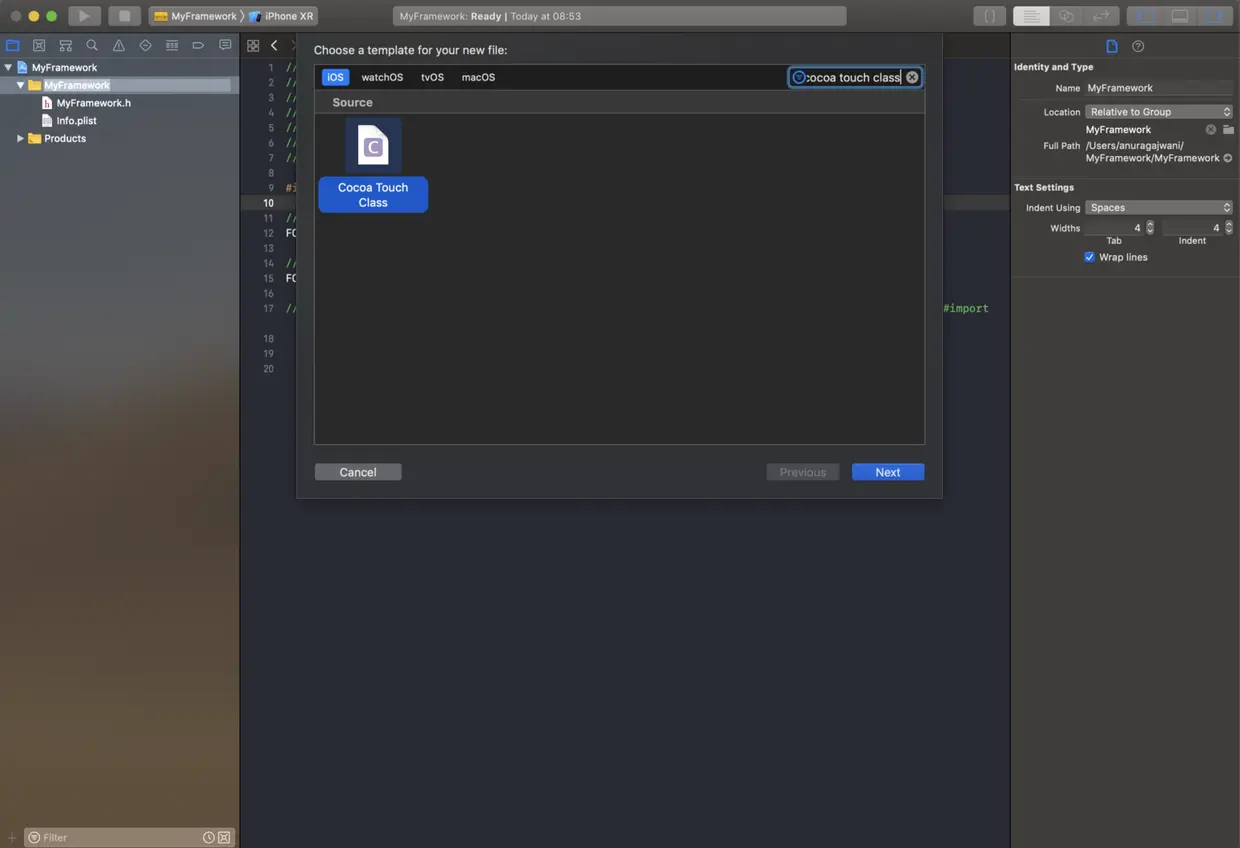Image resolution: width=1240 pixels, height=848 pixels.
Task: Clear location with the X icon
Action: tap(1211, 130)
